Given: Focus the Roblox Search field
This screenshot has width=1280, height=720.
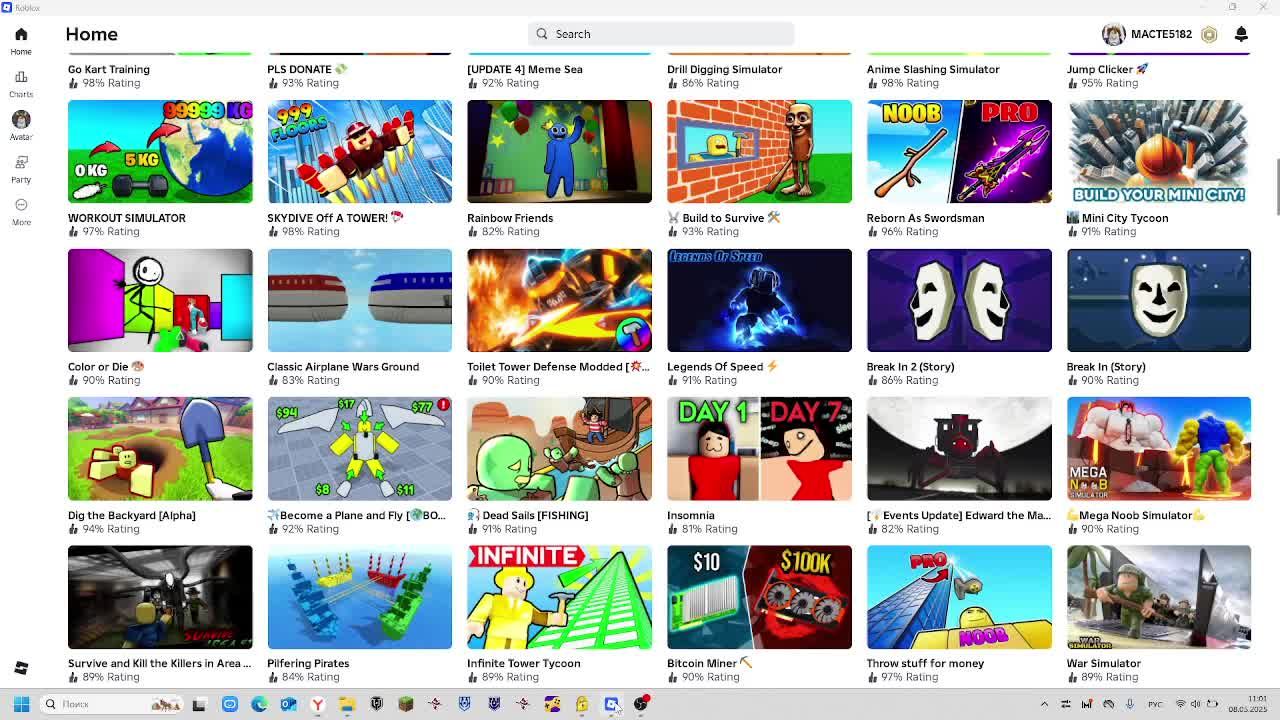Looking at the screenshot, I should point(661,34).
